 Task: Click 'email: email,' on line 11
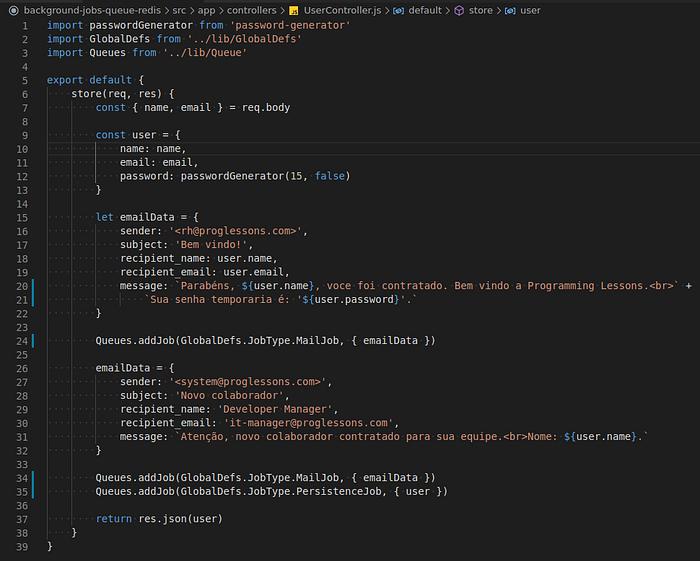point(159,162)
